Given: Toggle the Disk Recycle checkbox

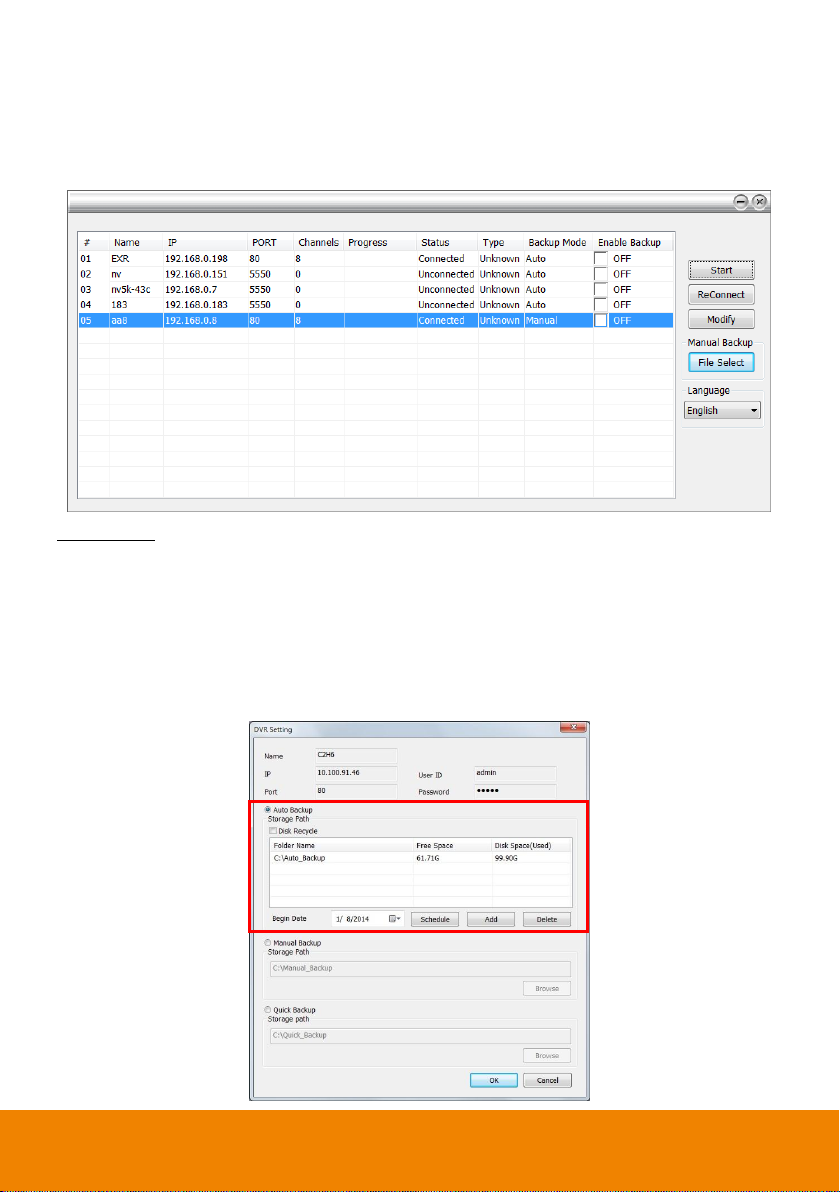Looking at the screenshot, I should 273,831.
